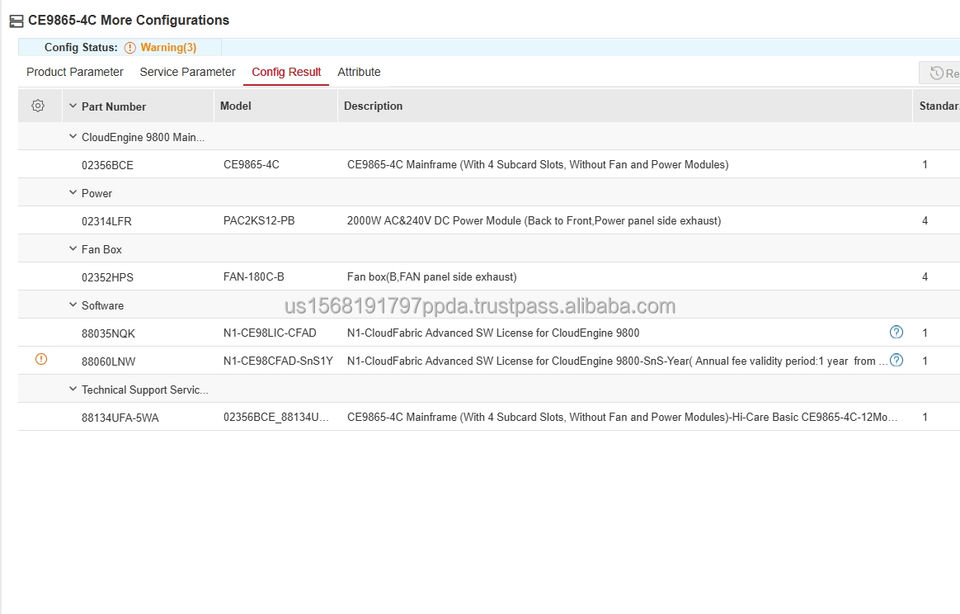Click warning icon on the 88060LNW row
The height and width of the screenshot is (614, 960).
[41, 359]
